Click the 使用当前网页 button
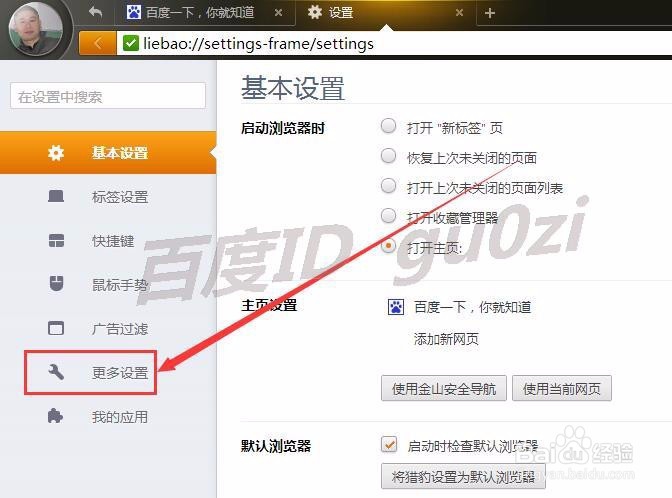The width and height of the screenshot is (672, 498). pos(561,388)
